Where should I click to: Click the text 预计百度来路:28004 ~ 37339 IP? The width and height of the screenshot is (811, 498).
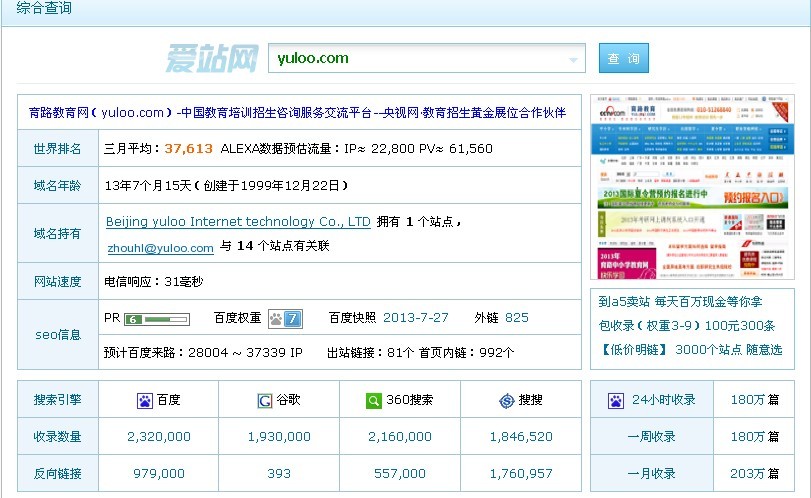[203, 353]
